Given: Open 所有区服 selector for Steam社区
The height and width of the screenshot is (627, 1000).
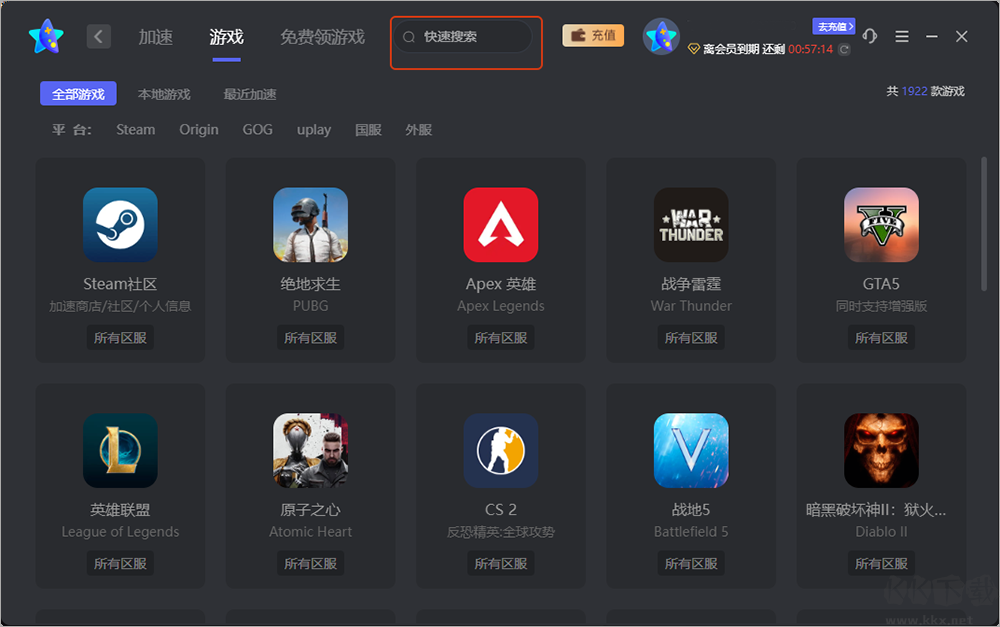Looking at the screenshot, I should [120, 337].
